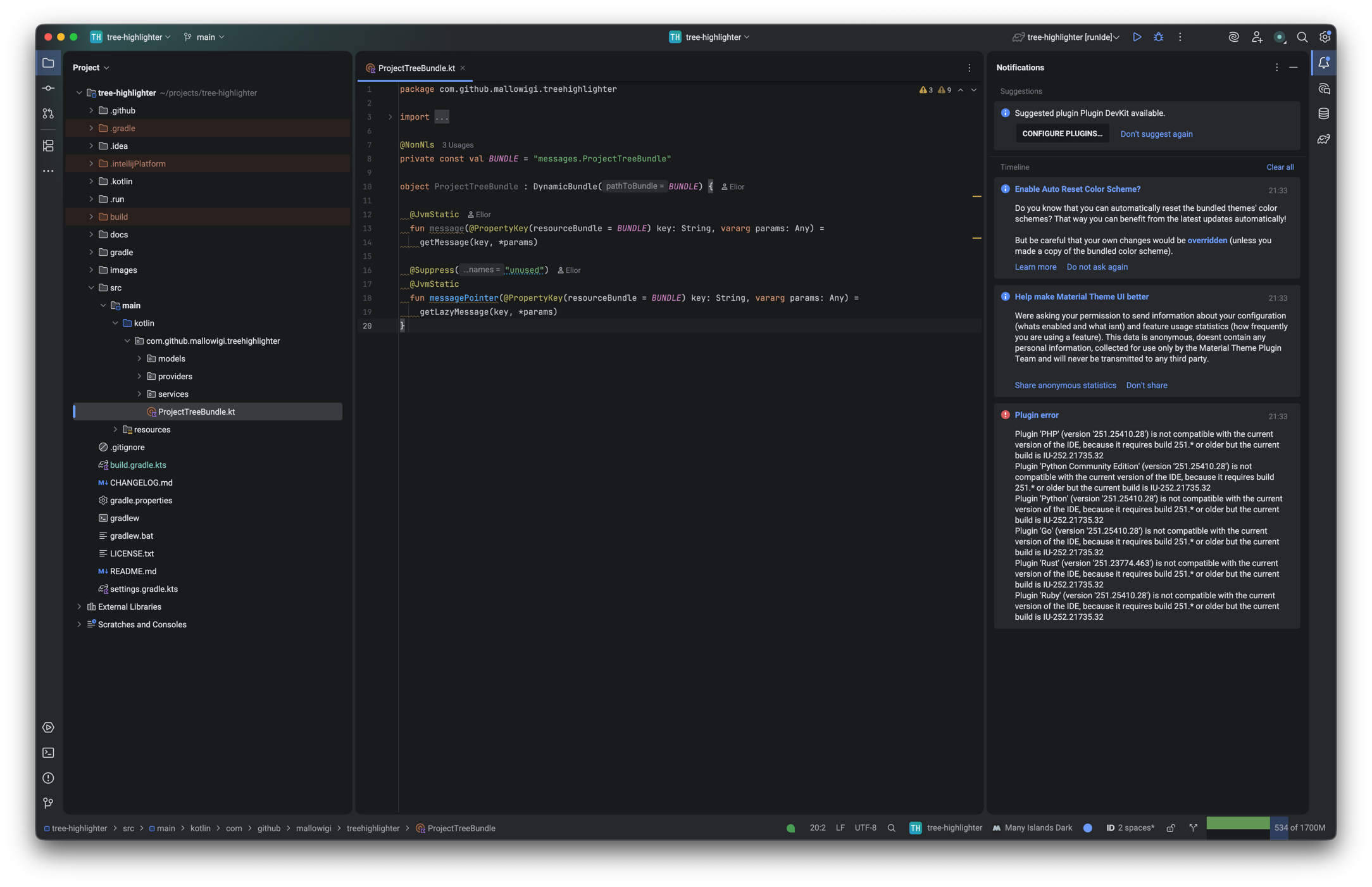Image resolution: width=1372 pixels, height=887 pixels.
Task: Expand the docs folder in the project tree
Action: (92, 234)
